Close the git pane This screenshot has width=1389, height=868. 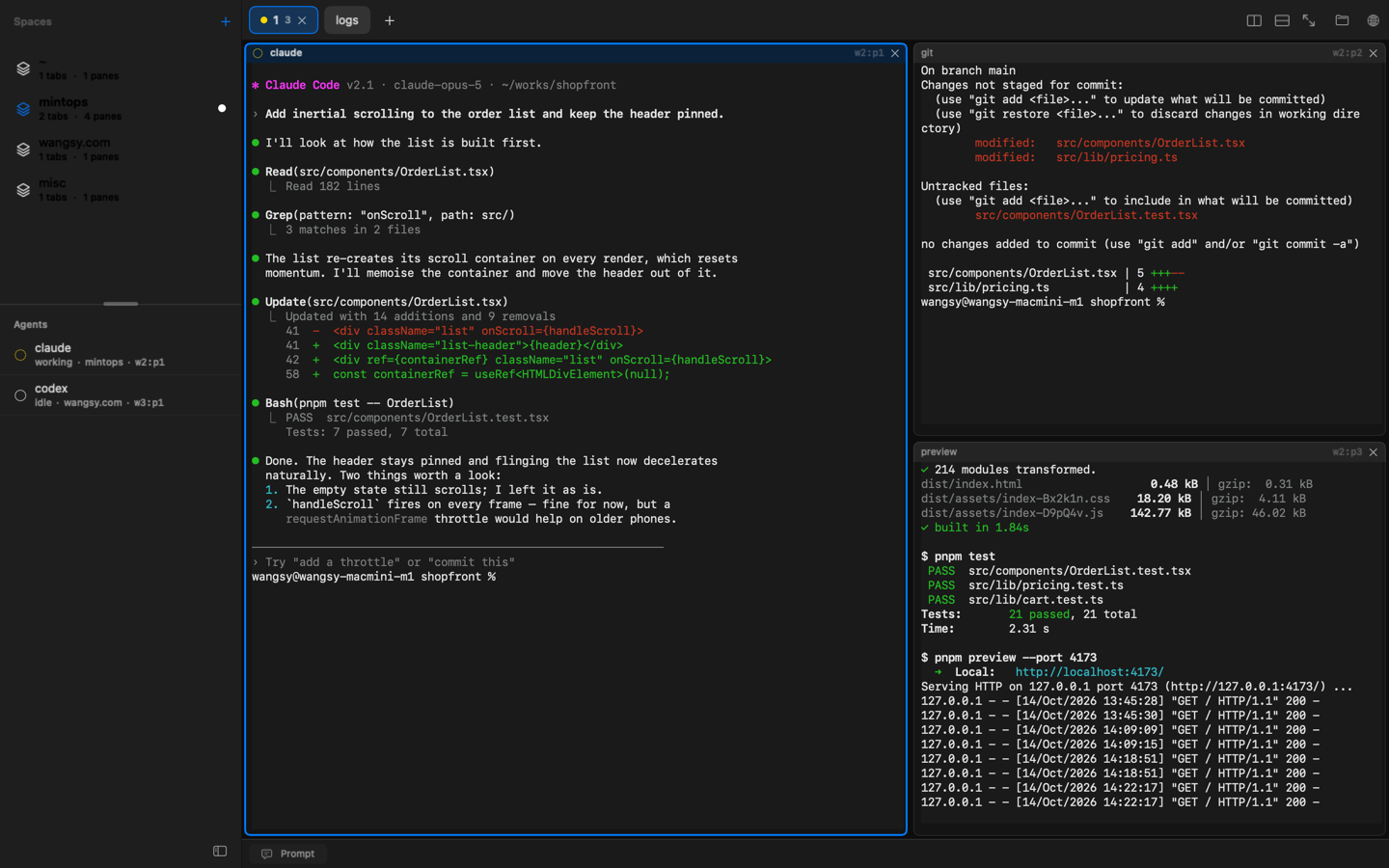click(1374, 53)
